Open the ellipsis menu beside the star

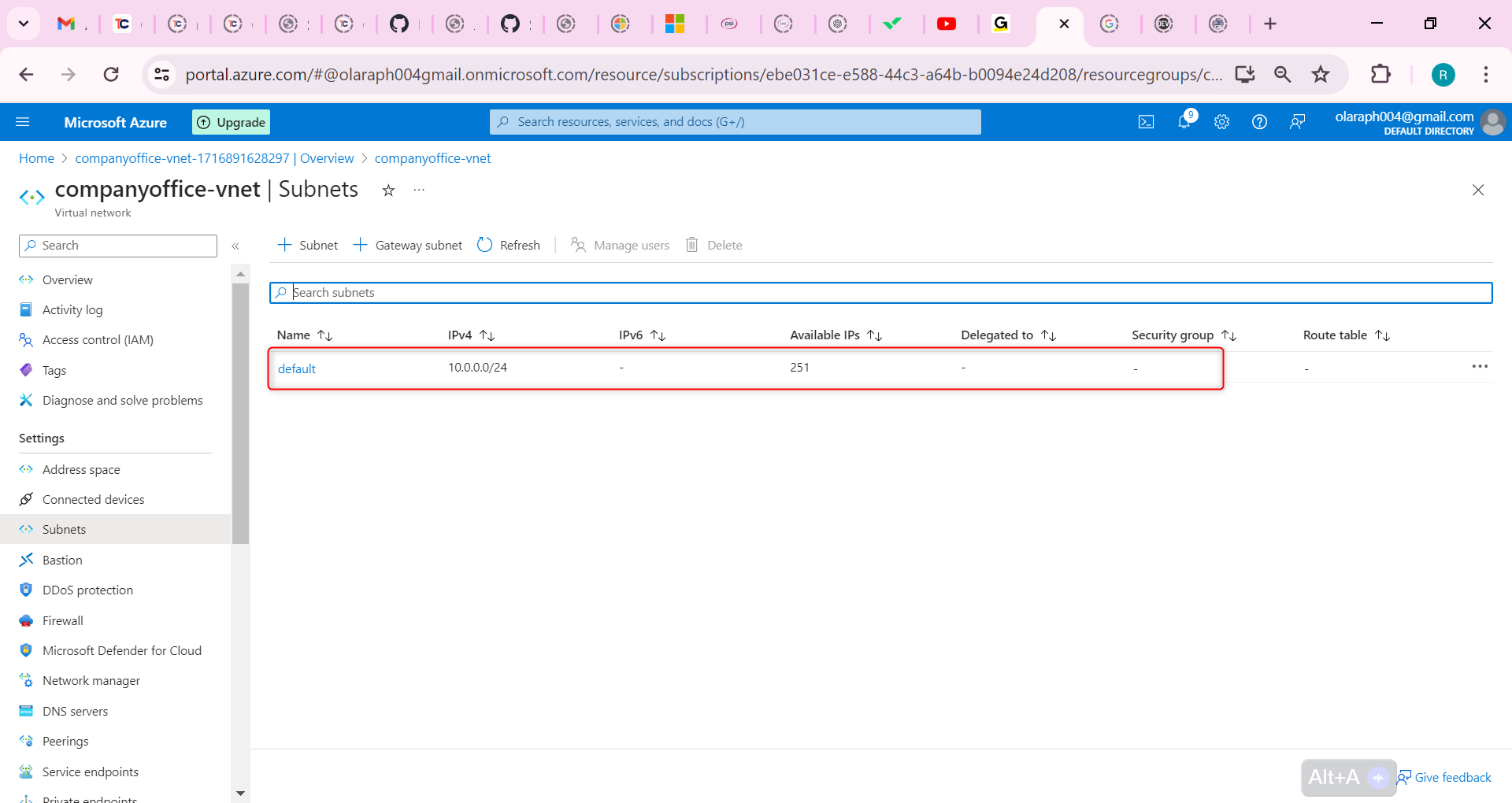click(418, 190)
